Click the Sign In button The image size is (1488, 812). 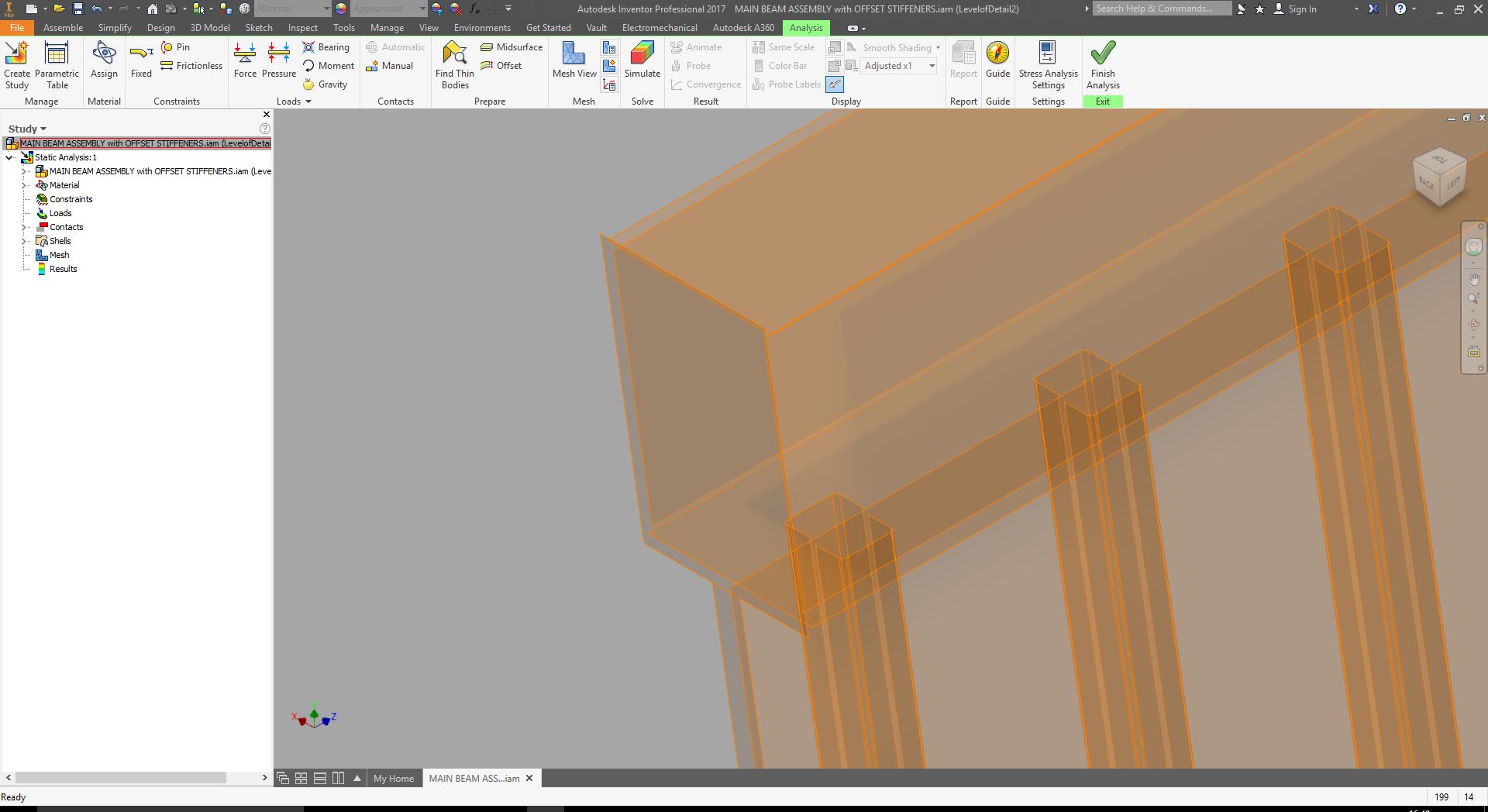(1302, 9)
